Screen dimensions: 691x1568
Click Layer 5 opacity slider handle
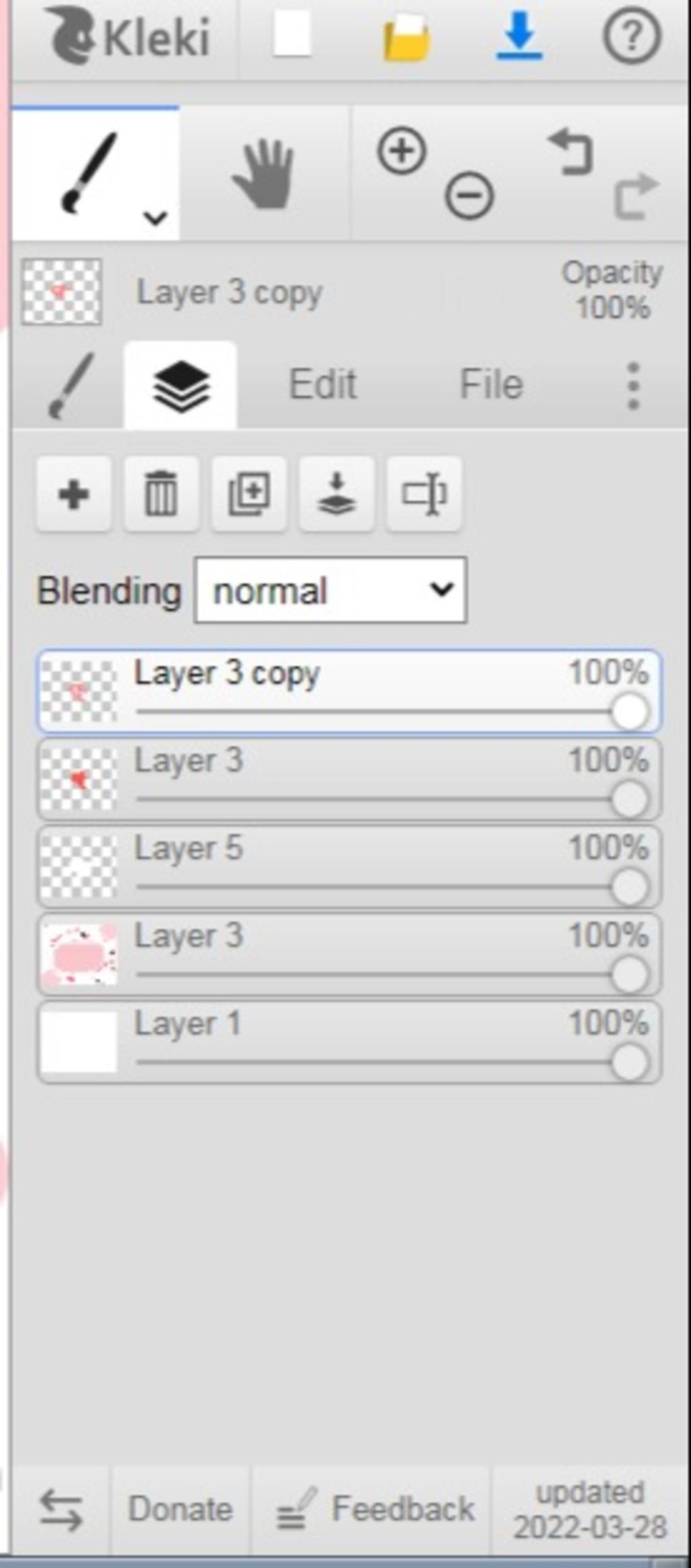tap(630, 887)
